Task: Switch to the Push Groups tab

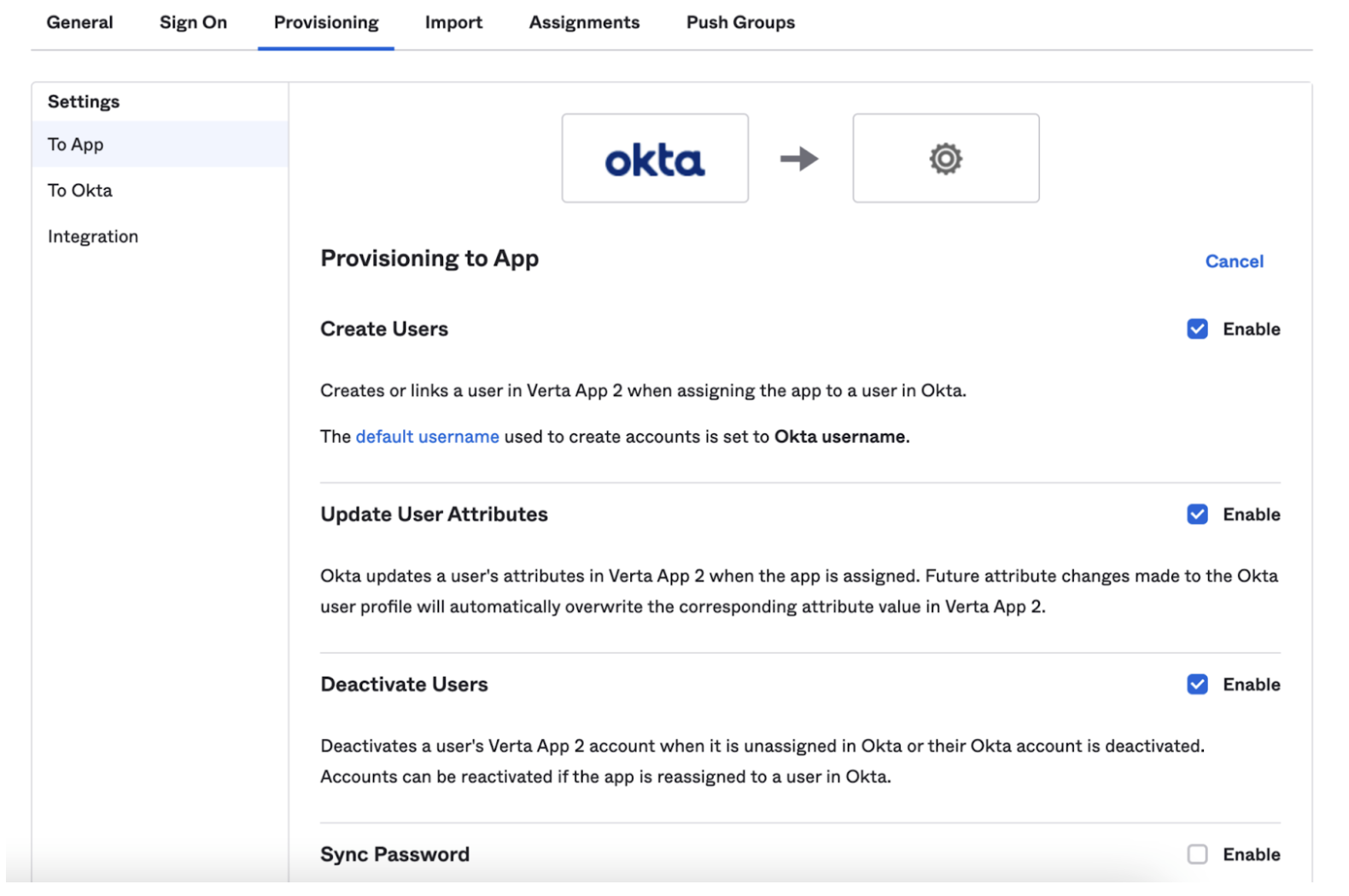Action: point(740,23)
